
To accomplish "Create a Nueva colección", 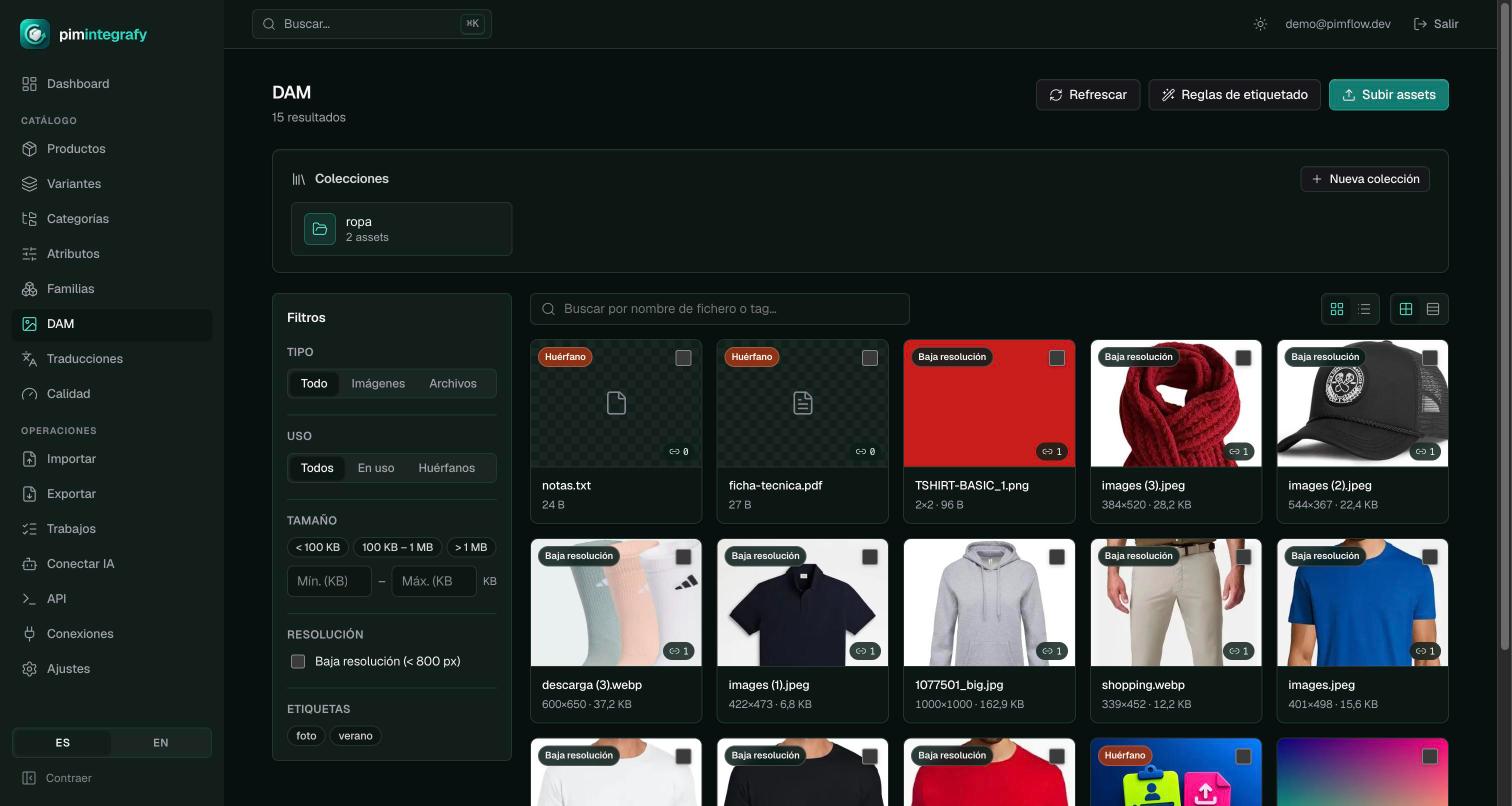I will (1365, 179).
